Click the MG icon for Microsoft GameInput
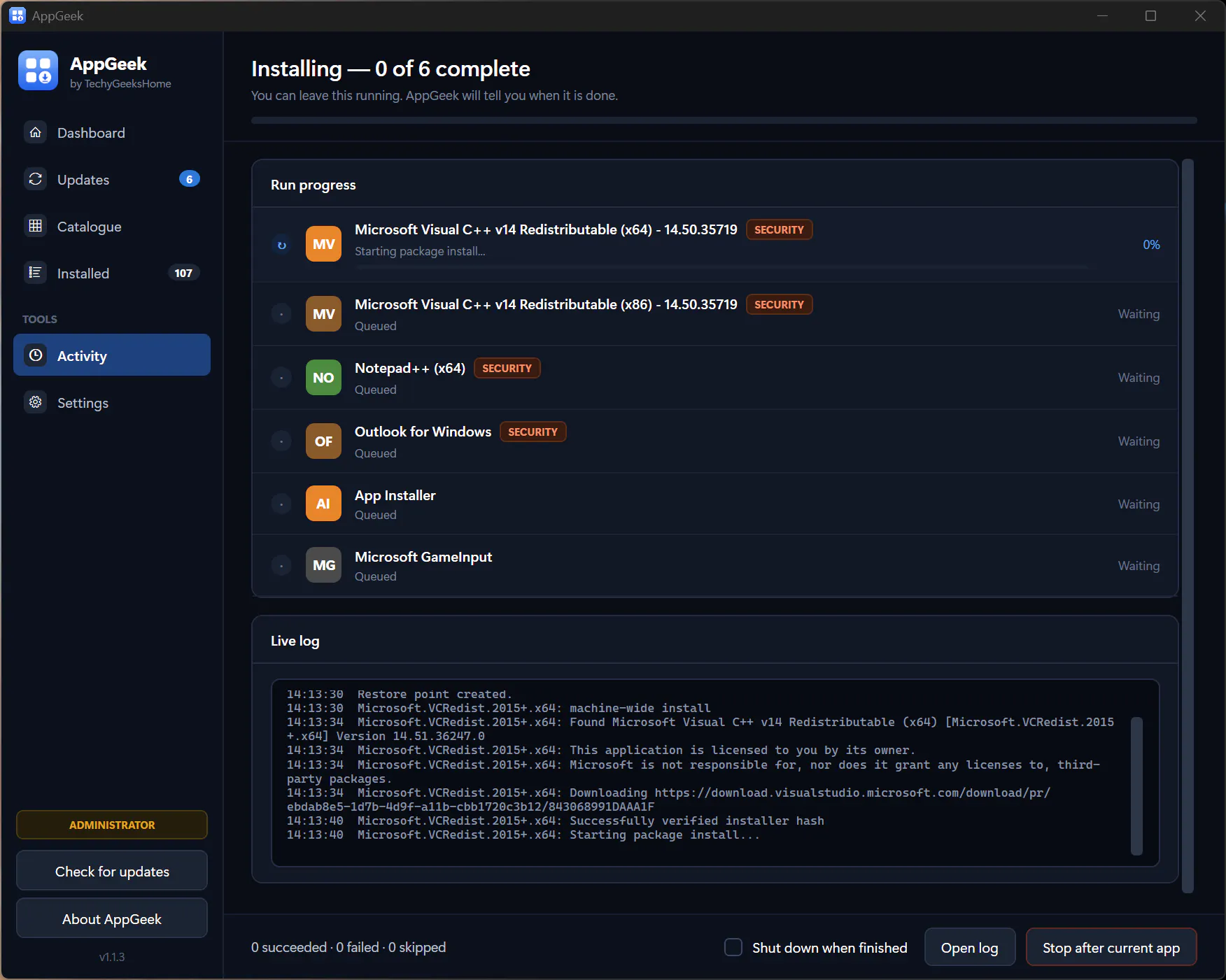 tap(323, 565)
